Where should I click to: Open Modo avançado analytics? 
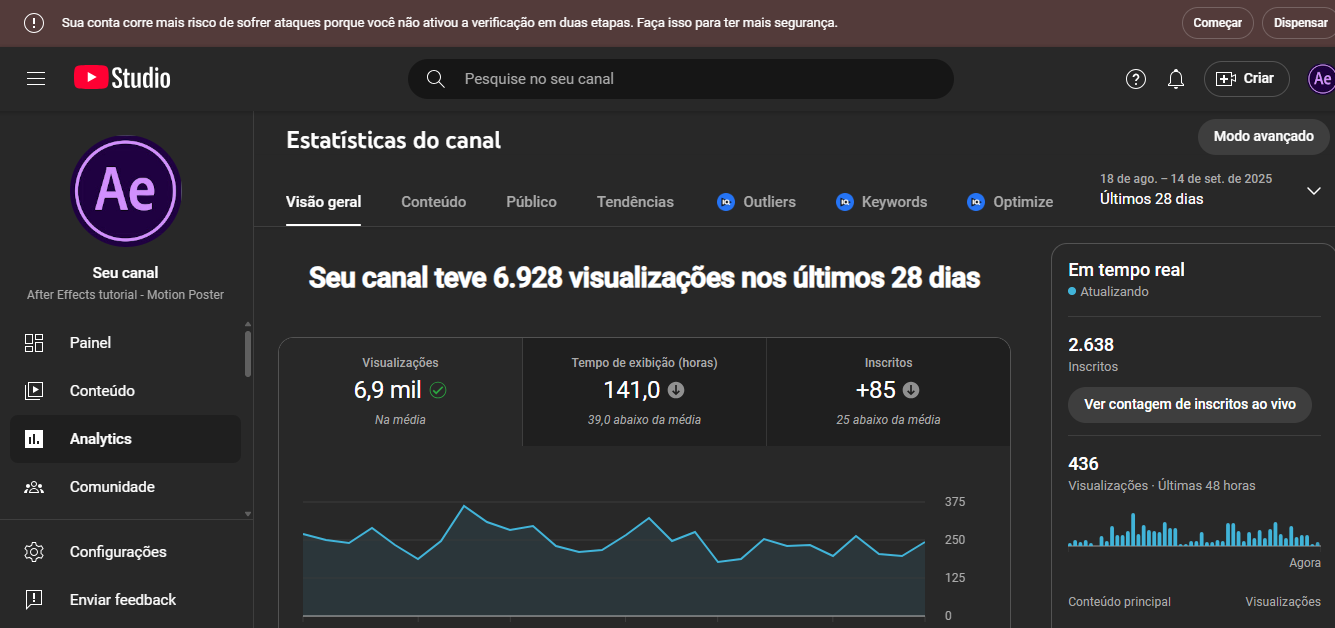click(x=1263, y=137)
